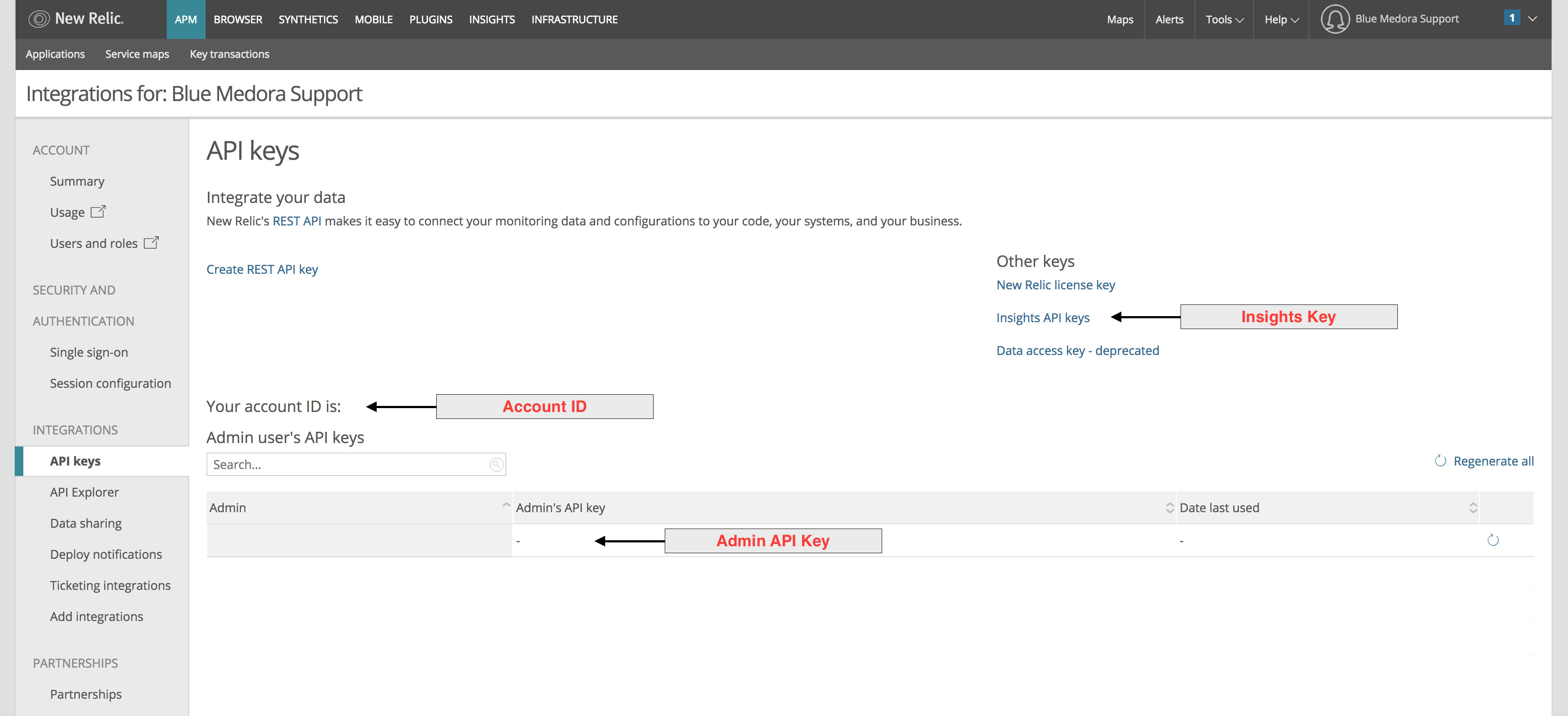Viewport: 1568px width, 716px height.
Task: Expand the Help dropdown menu
Action: coord(1281,19)
